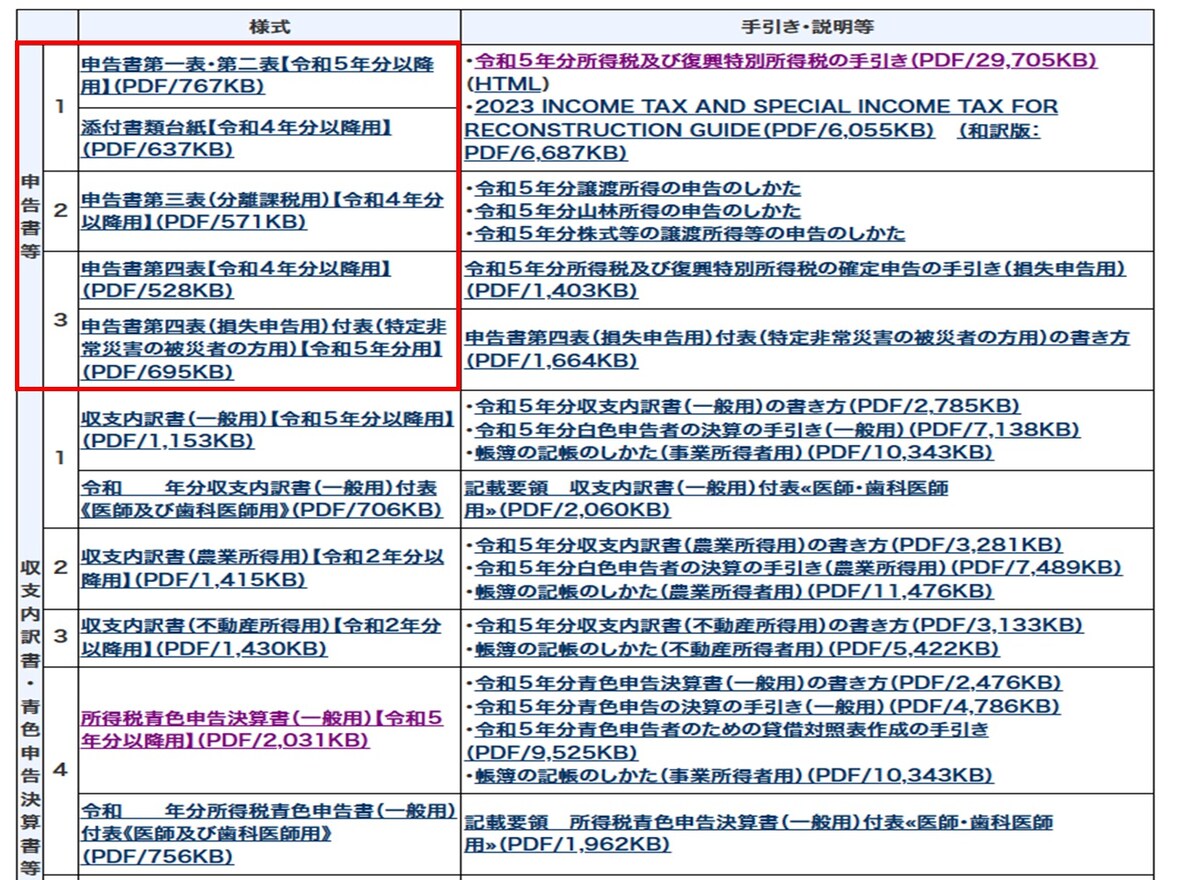Open 収支内訳書(不動産所得用)【令和2年分以降用】 link
Viewport: 1200px width, 880px height.
point(261,636)
